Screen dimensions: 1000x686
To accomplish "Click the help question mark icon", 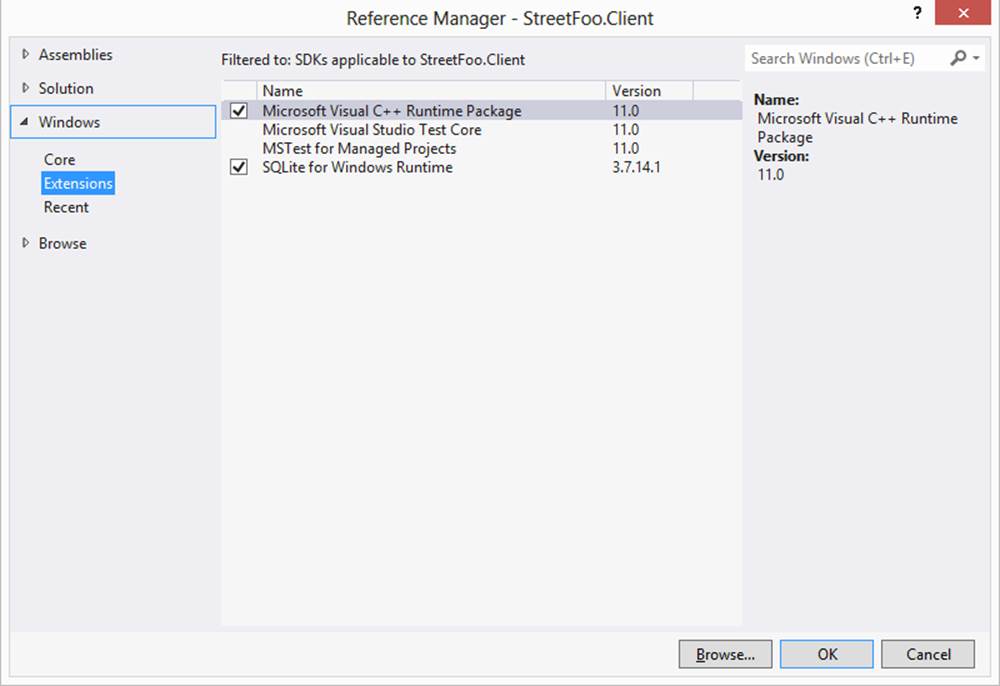I will tap(917, 13).
